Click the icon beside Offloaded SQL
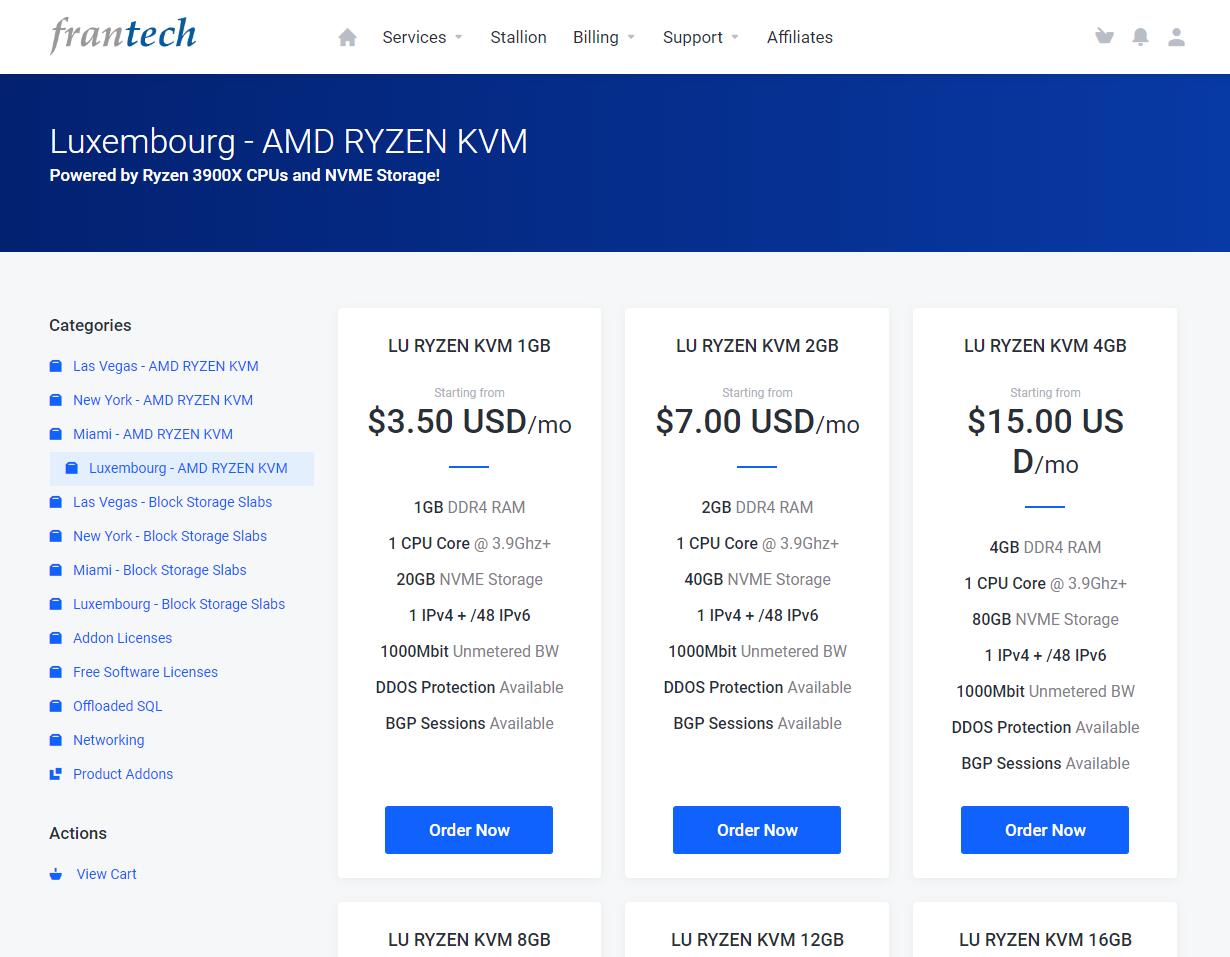 (x=56, y=706)
